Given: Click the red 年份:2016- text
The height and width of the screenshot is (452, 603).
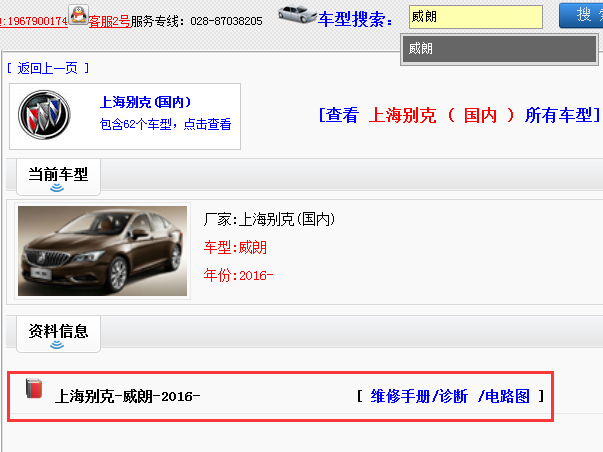Looking at the screenshot, I should [238, 275].
